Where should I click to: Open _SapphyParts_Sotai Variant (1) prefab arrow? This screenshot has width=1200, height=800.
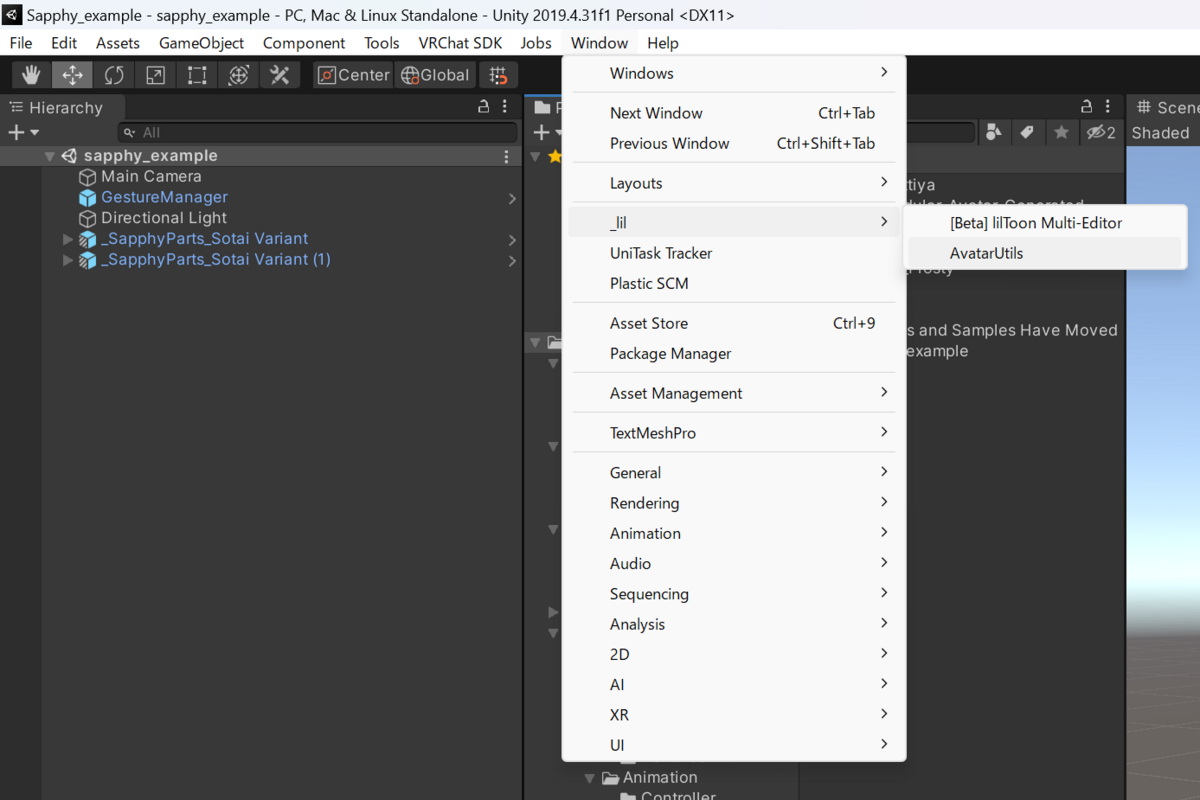(512, 261)
